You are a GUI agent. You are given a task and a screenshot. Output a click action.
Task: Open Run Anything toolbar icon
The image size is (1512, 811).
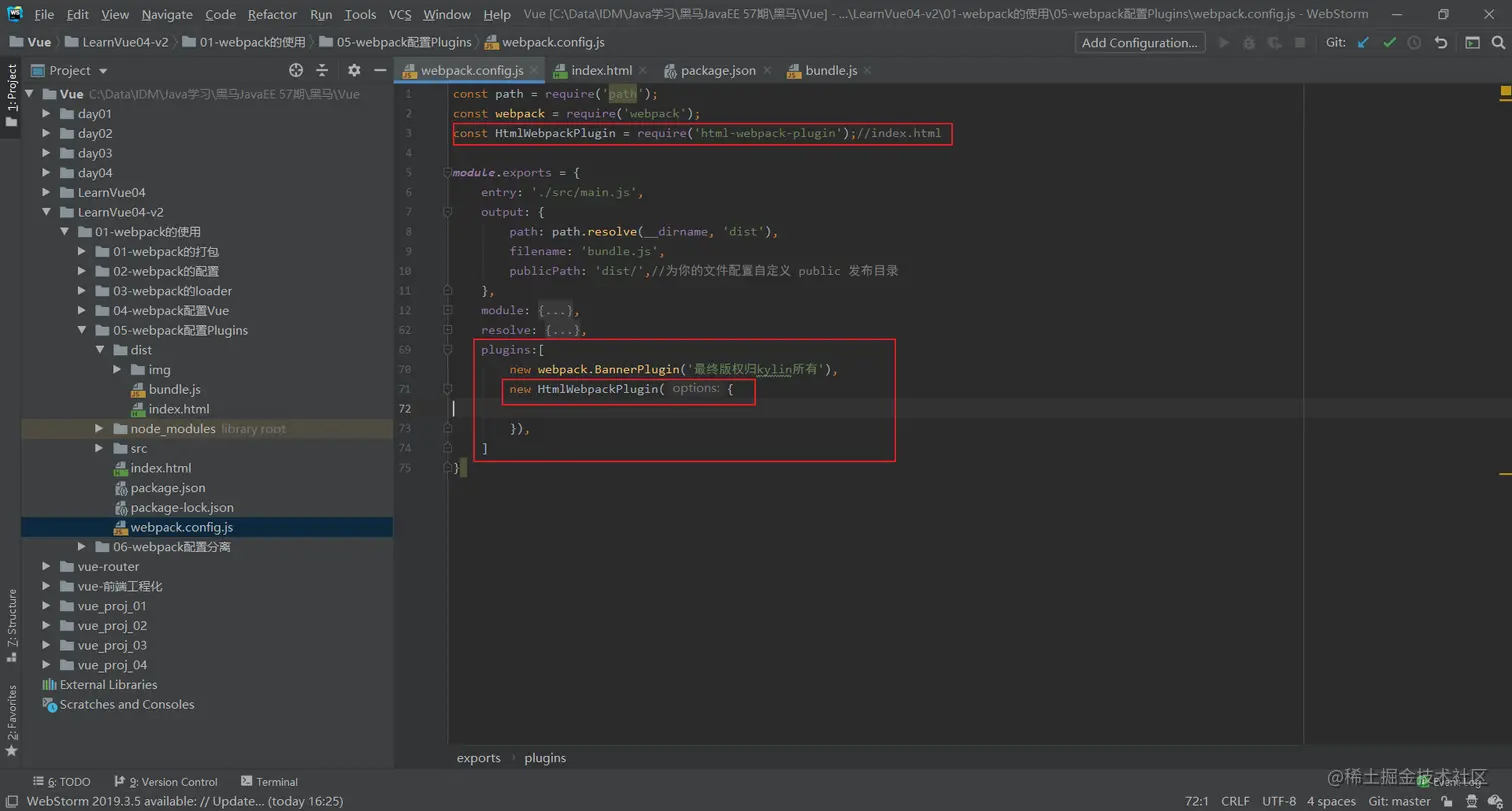coord(1472,43)
